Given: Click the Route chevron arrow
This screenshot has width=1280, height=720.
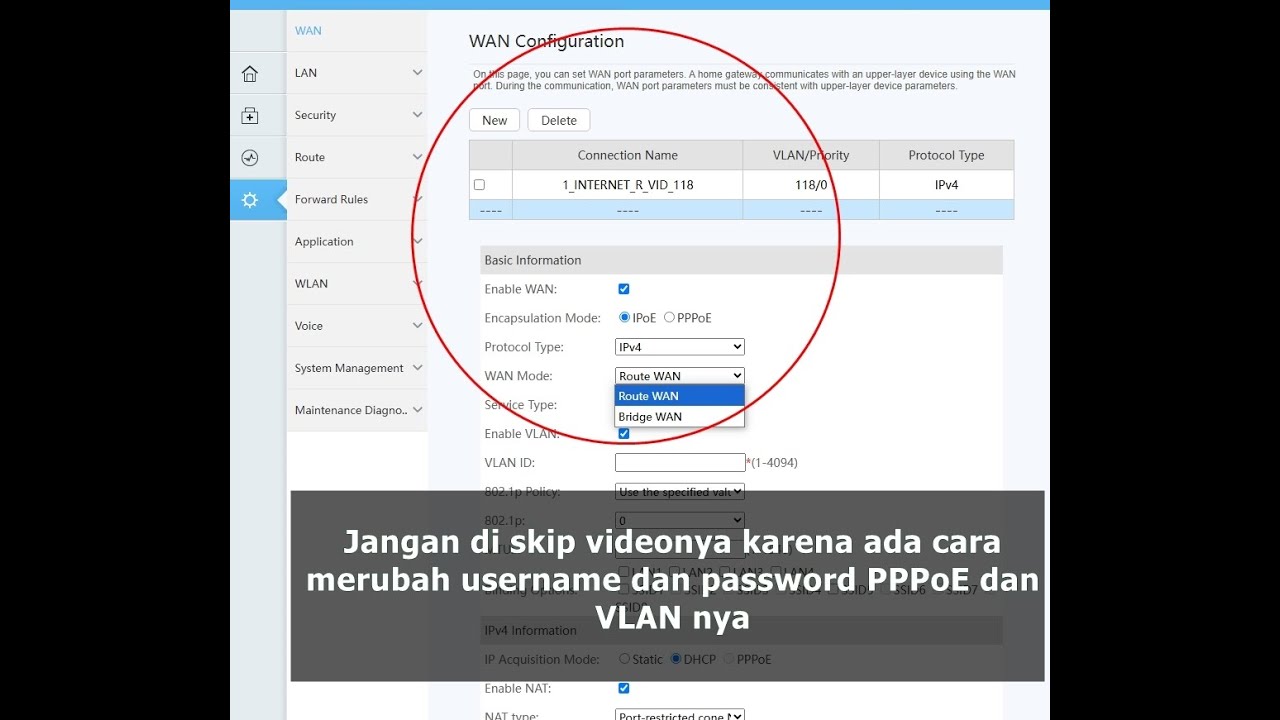Looking at the screenshot, I should point(417,157).
